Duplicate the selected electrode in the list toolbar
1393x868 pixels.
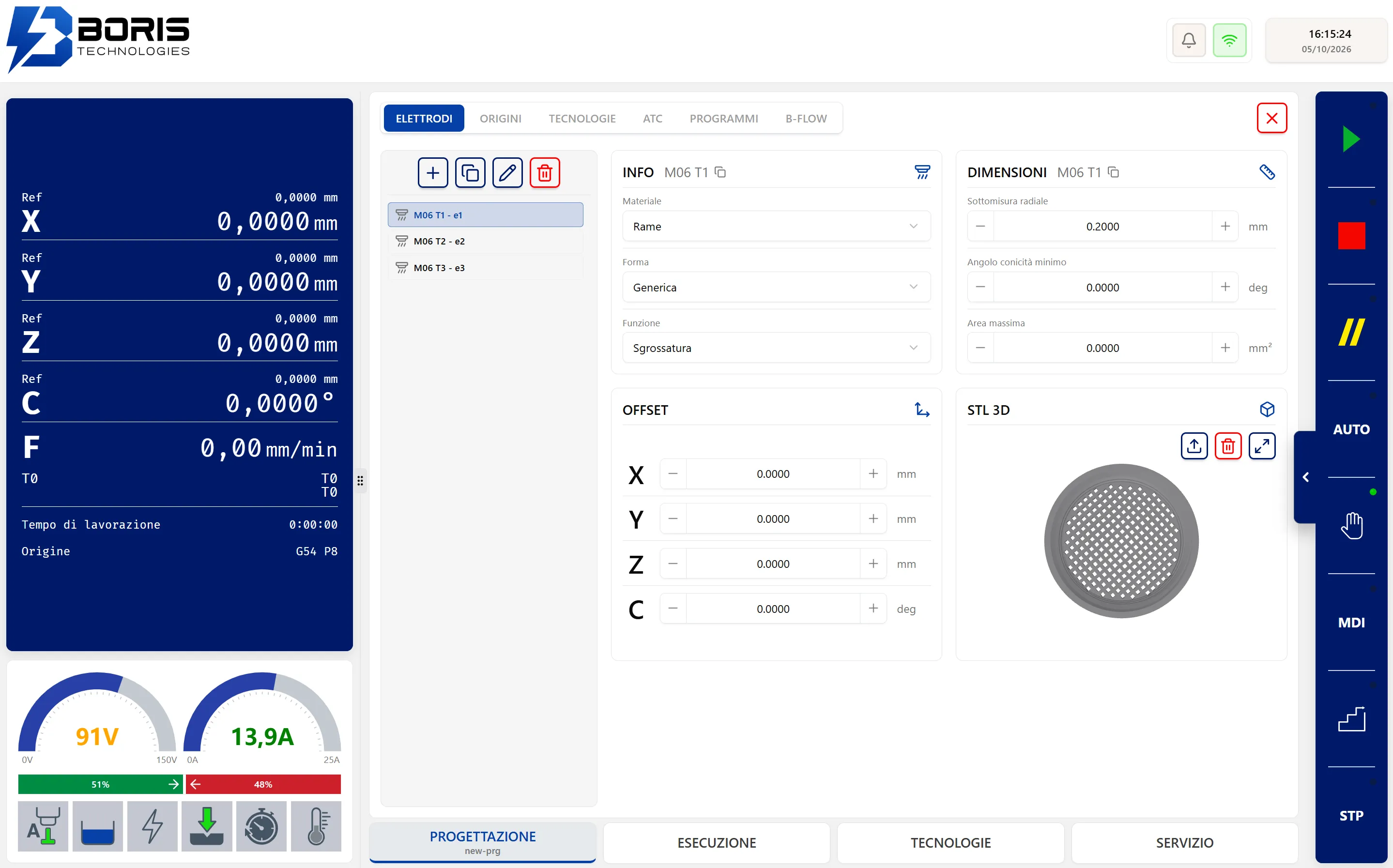click(x=470, y=173)
